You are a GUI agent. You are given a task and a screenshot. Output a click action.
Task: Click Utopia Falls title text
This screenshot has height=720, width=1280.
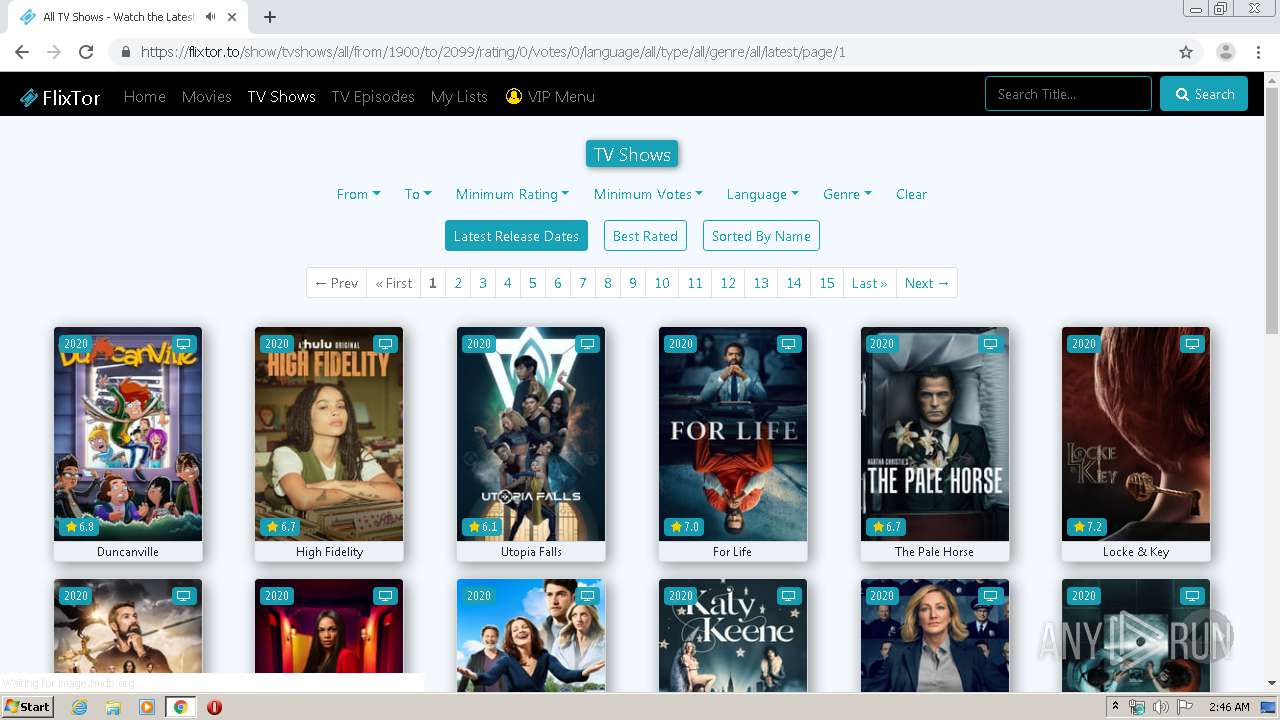531,552
